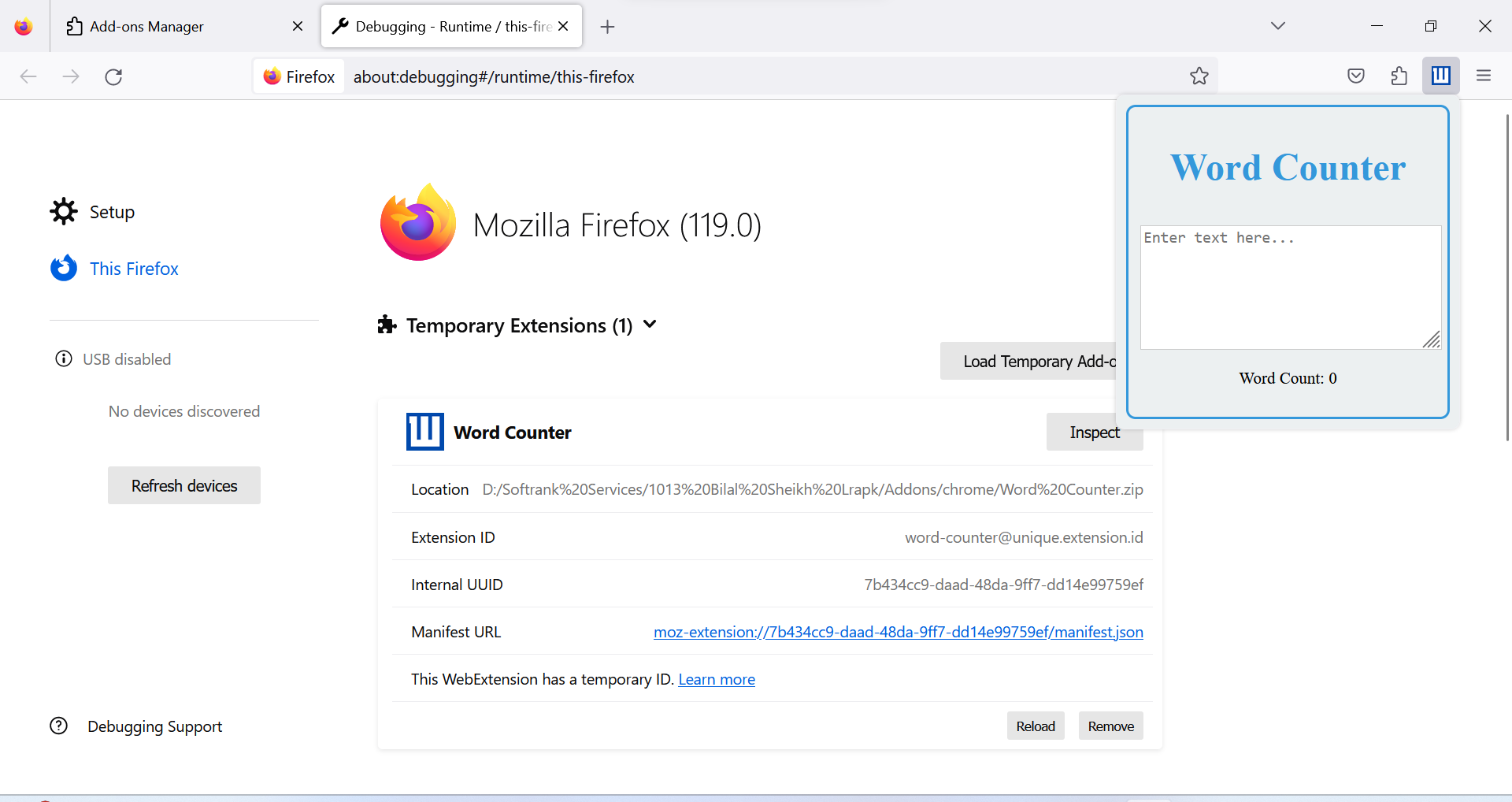This screenshot has height=802, width=1512.
Task: Collapse the Temporary Extensions section chevron
Action: point(650,325)
